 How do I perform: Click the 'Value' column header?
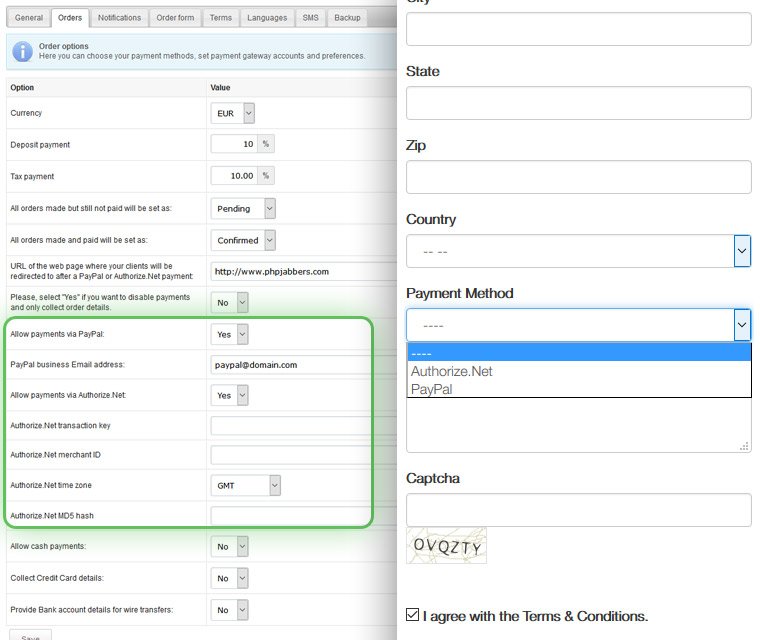click(x=220, y=88)
